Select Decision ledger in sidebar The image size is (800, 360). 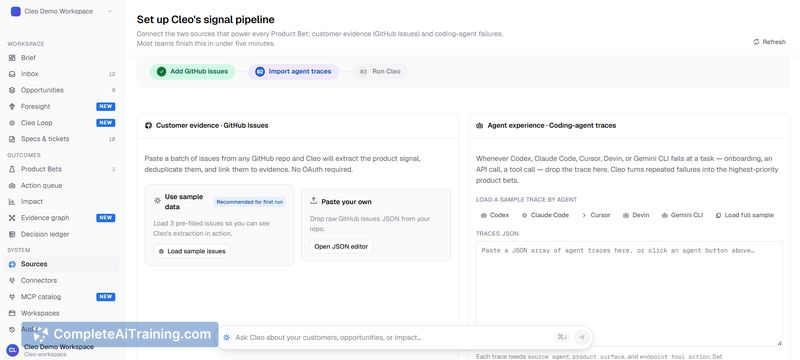[62, 234]
